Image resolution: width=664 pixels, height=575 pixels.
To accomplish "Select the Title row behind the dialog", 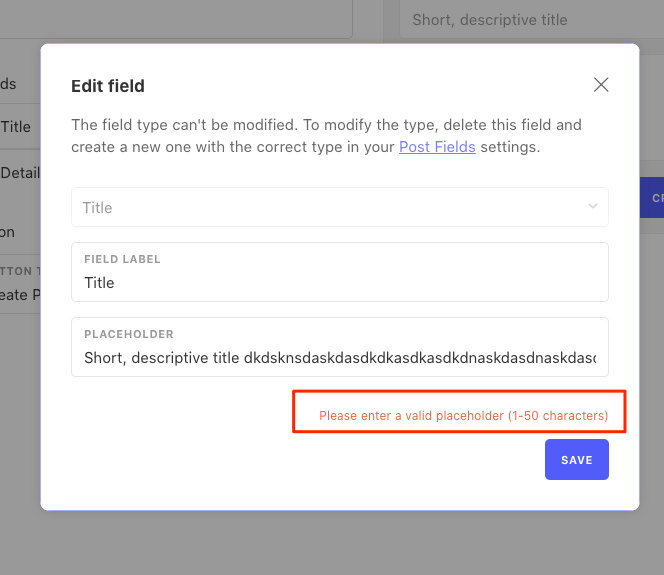I will (x=20, y=127).
